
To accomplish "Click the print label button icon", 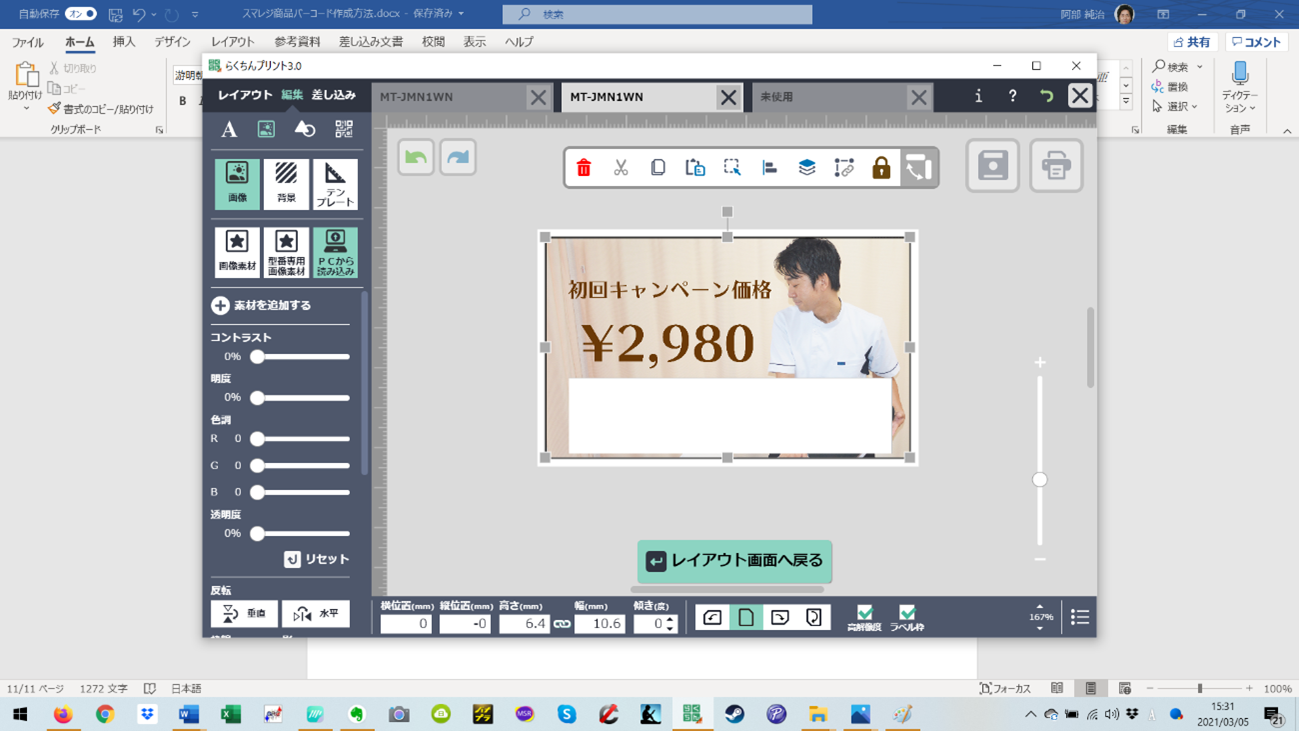I will click(1056, 166).
